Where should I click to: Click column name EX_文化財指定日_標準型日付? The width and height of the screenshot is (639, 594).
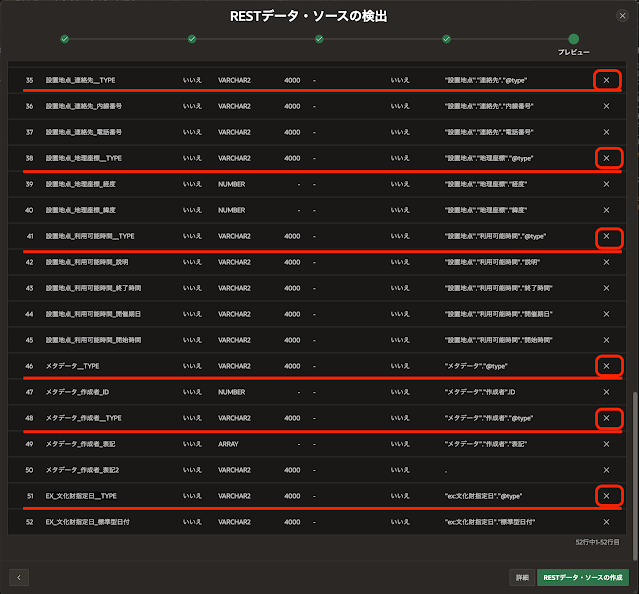point(88,522)
